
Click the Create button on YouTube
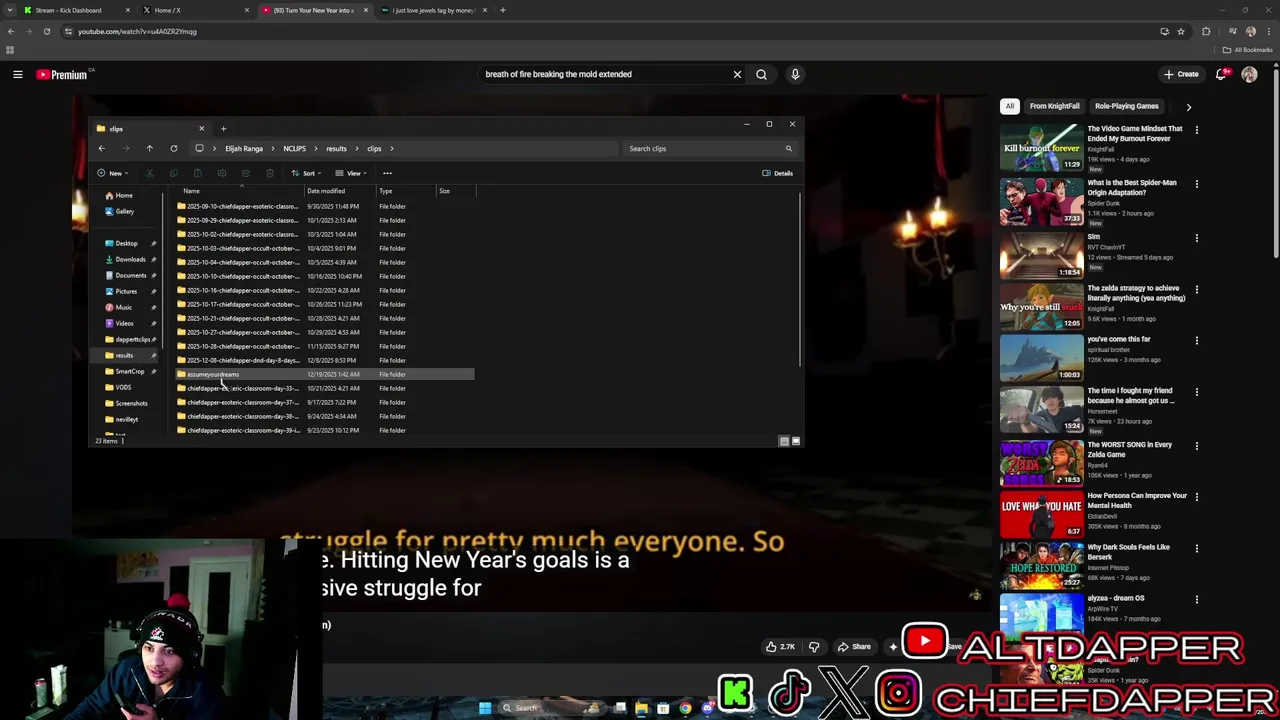pos(1181,74)
